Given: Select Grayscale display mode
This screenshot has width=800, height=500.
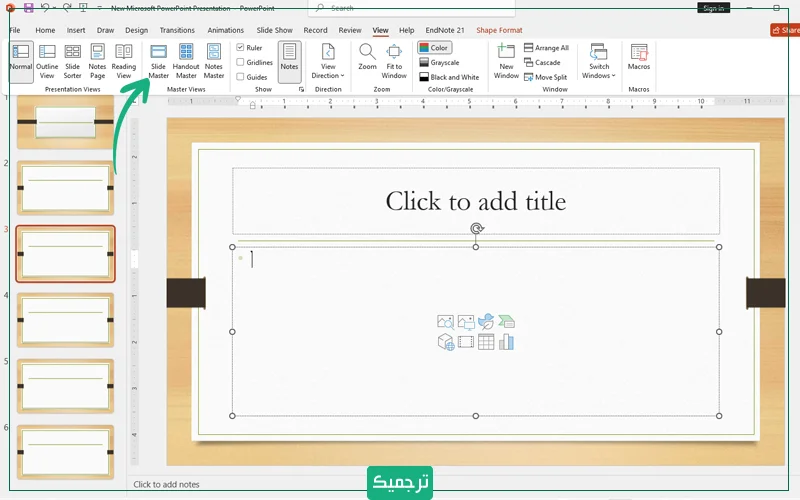Looking at the screenshot, I should click(x=439, y=62).
